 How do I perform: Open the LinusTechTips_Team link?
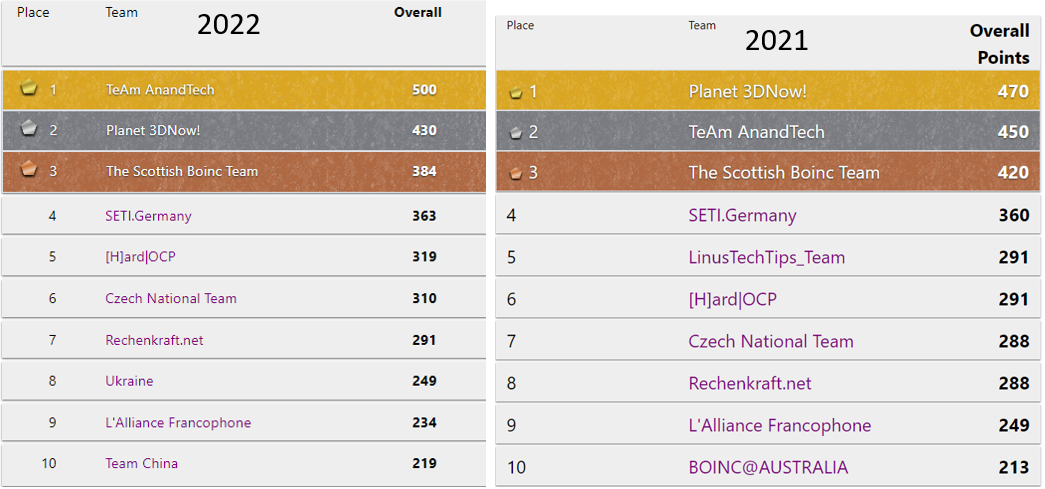766,257
